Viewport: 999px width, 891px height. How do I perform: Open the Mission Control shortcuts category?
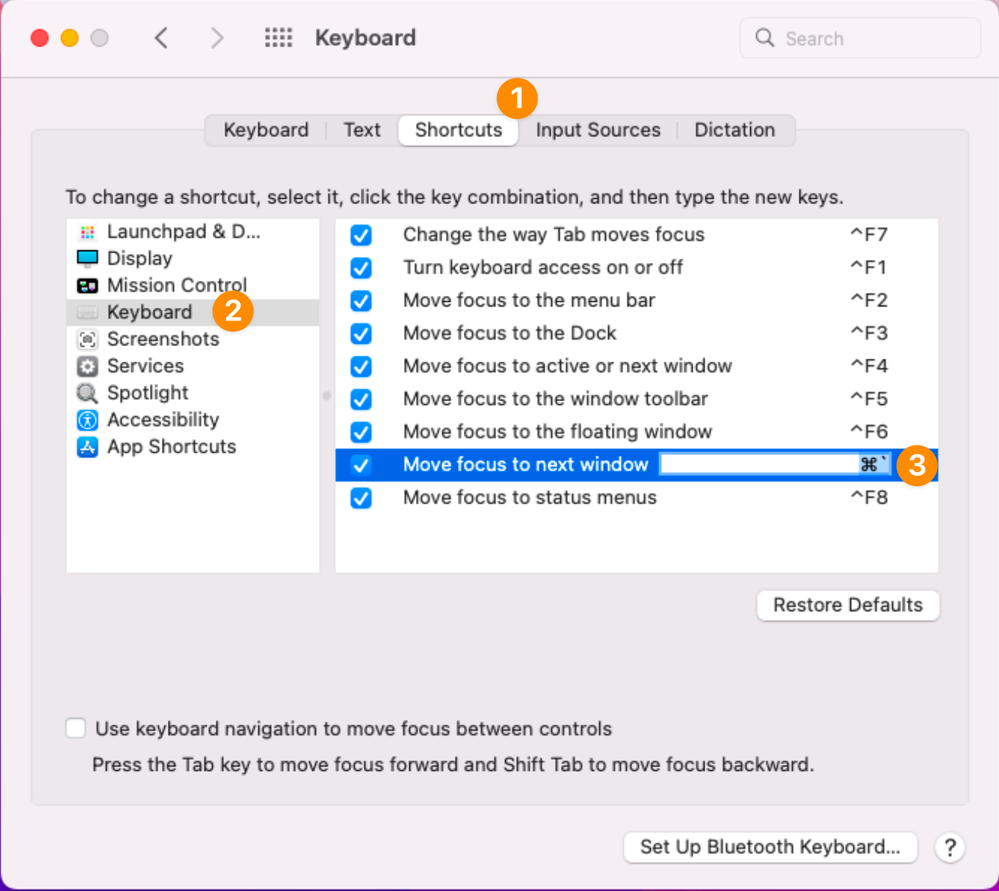tap(176, 286)
